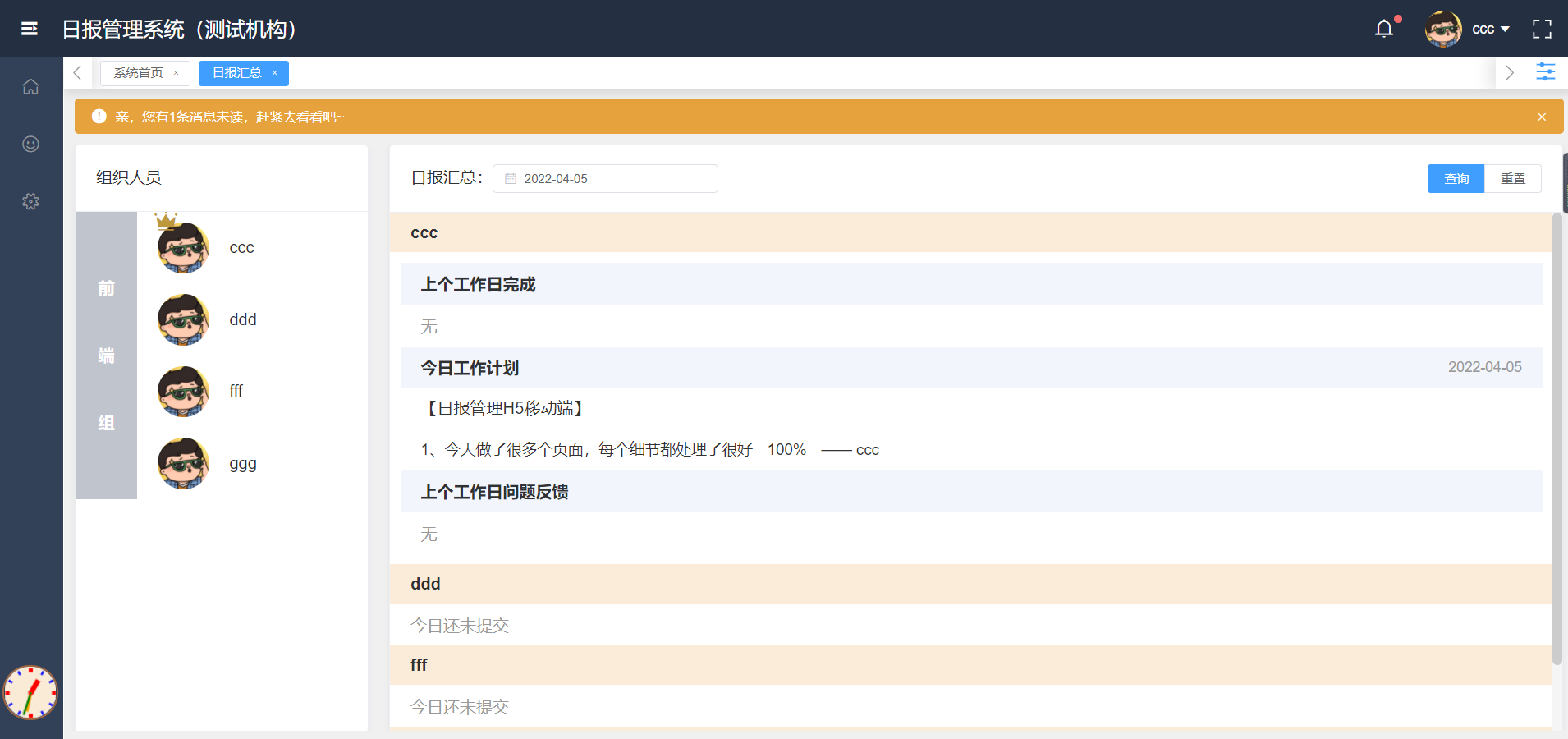The image size is (1568, 739).
Task: Click the ccc report section header
Action: click(x=970, y=232)
